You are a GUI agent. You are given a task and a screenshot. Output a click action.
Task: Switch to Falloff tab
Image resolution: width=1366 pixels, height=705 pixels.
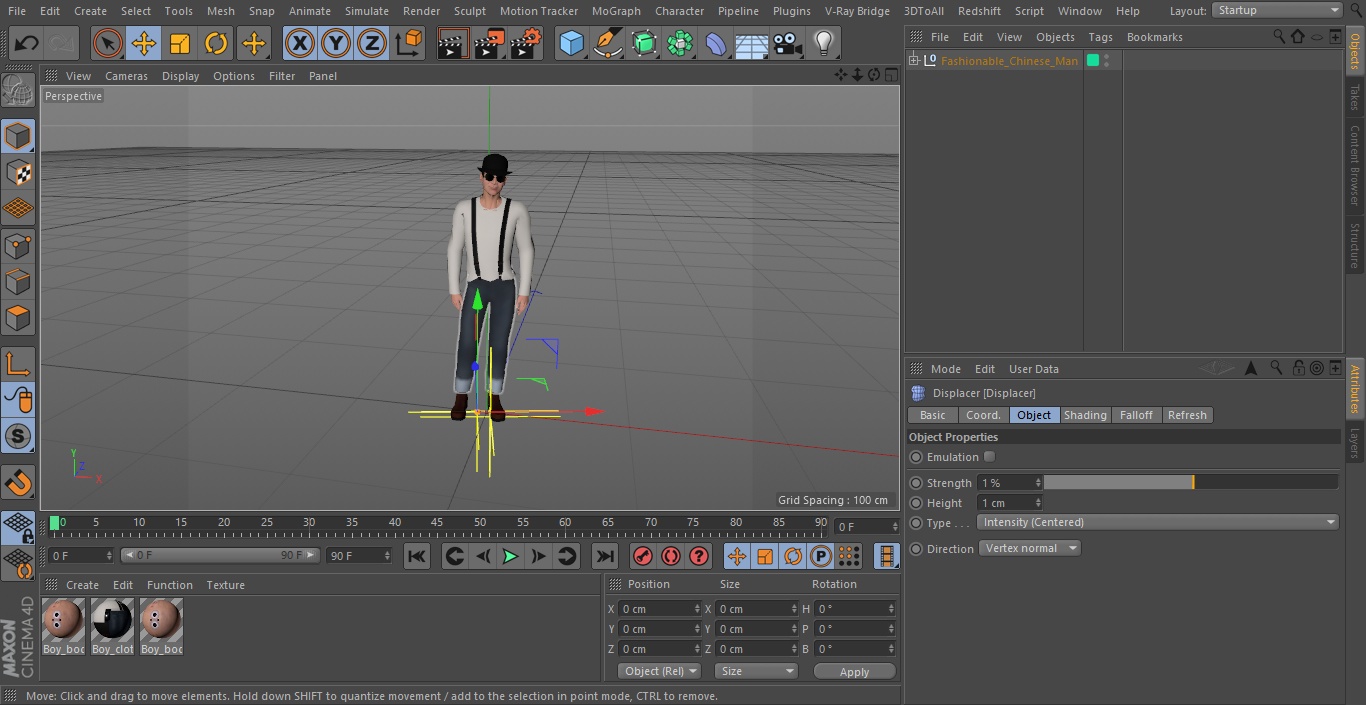click(x=1136, y=415)
